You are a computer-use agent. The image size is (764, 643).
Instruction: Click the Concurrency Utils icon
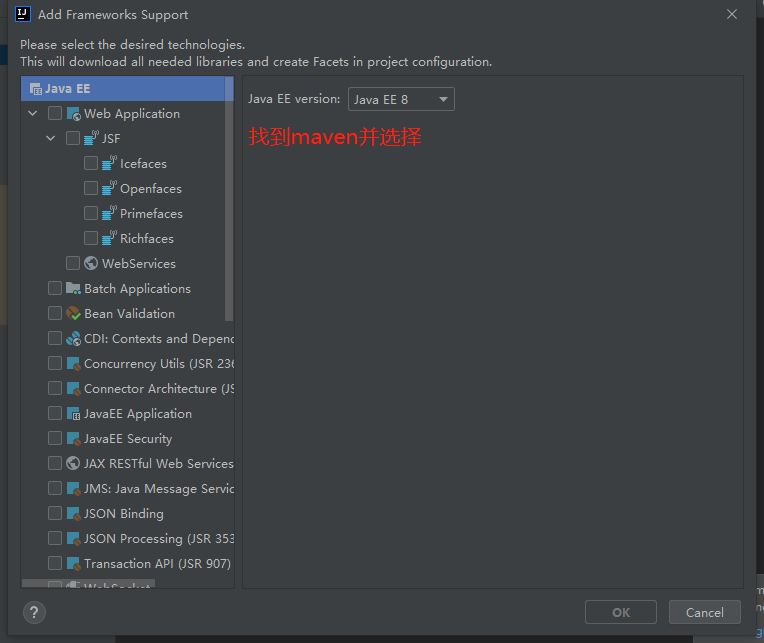click(x=74, y=364)
